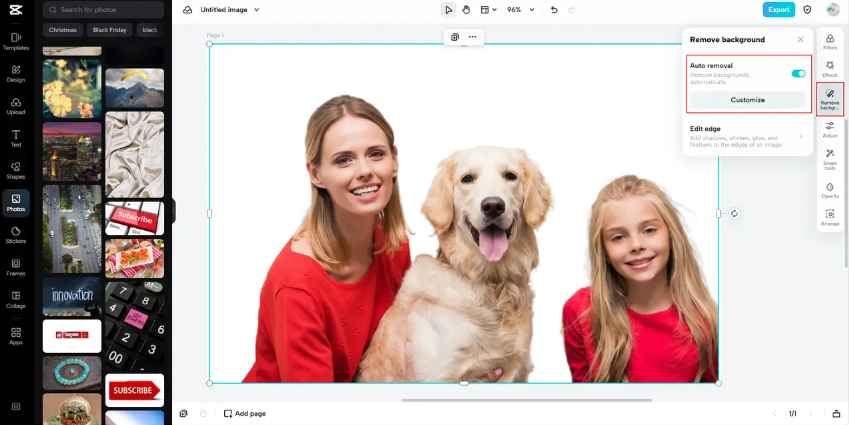The height and width of the screenshot is (425, 849).
Task: Select the yellow flowers photo thumbnail
Action: (x=72, y=89)
